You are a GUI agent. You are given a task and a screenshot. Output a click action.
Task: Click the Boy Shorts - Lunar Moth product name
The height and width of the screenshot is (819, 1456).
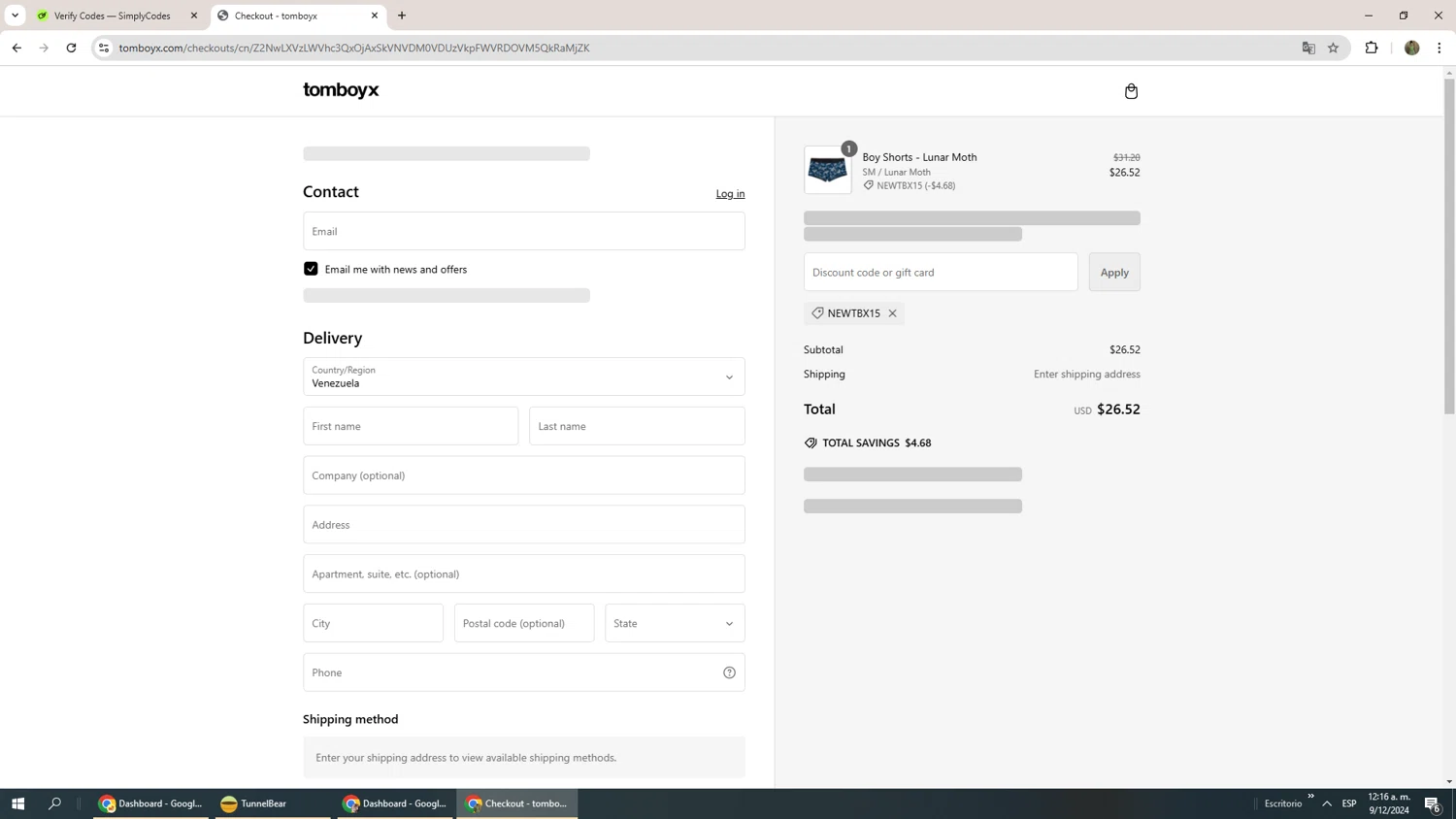(x=919, y=157)
